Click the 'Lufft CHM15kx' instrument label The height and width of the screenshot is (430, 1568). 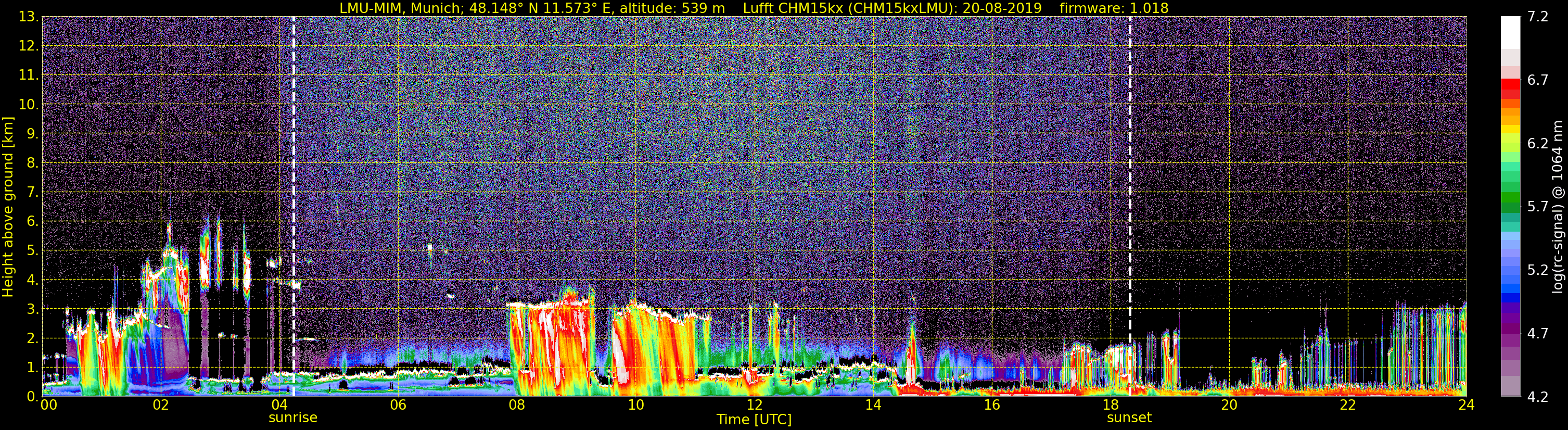(793, 8)
